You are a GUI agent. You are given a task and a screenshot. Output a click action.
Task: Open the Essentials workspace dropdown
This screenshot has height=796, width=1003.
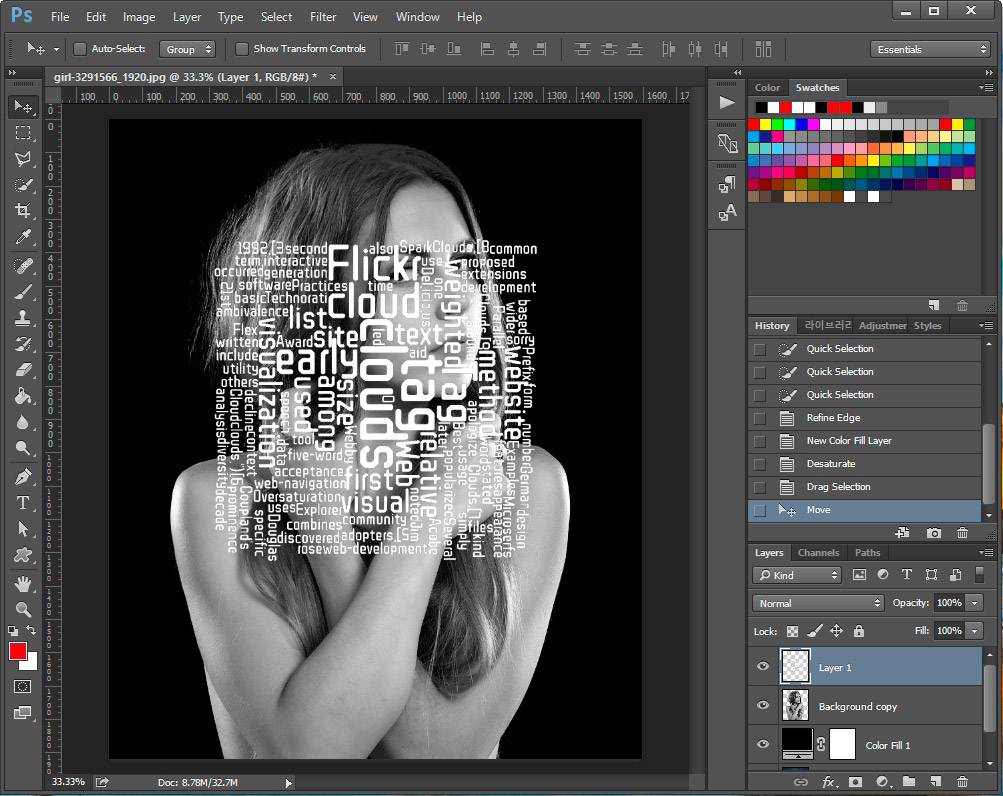pos(930,49)
